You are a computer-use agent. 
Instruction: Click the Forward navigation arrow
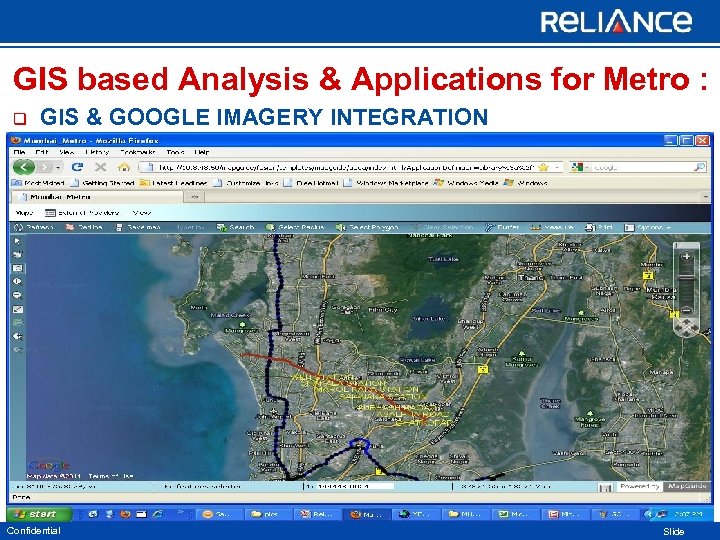click(45, 167)
